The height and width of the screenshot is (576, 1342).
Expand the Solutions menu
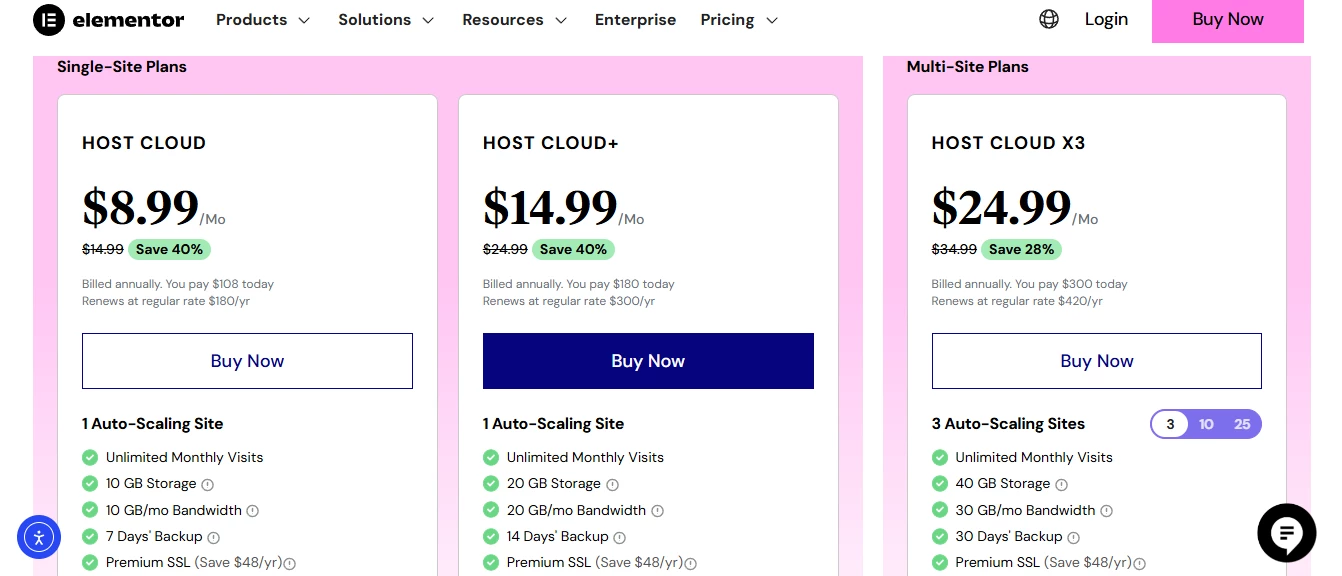click(x=386, y=20)
